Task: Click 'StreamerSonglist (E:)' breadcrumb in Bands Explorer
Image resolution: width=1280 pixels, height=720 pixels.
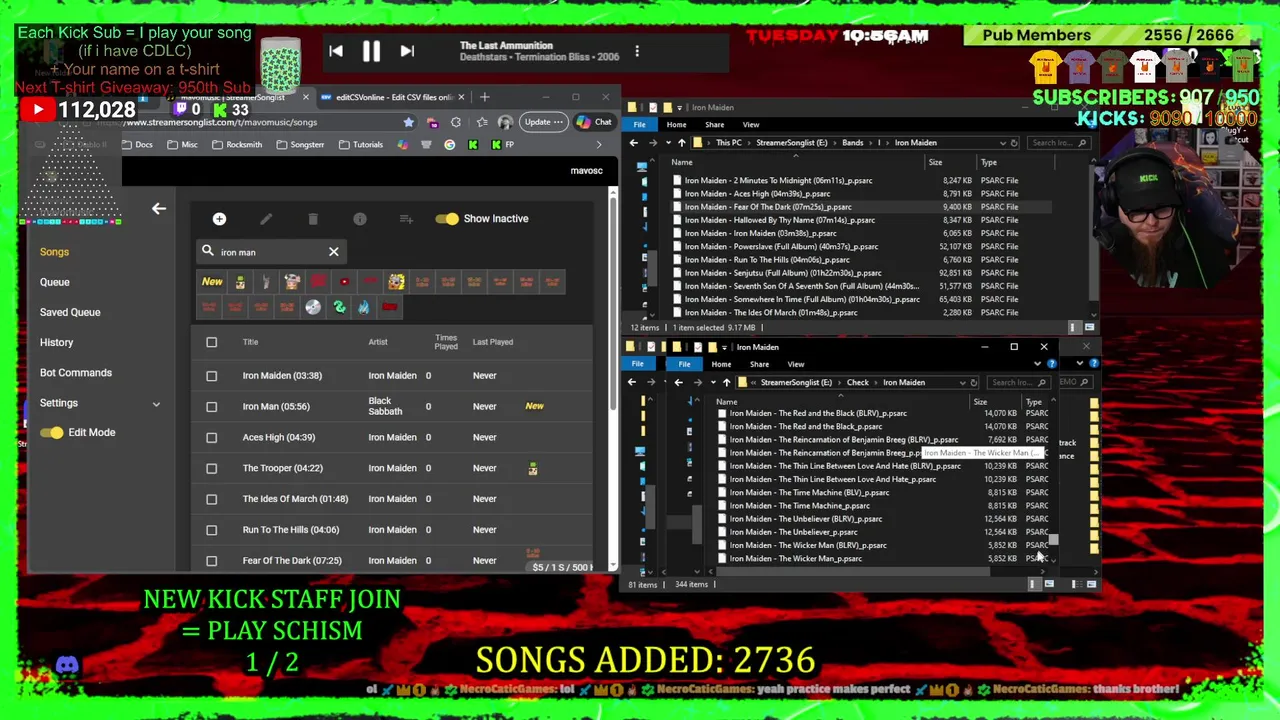Action: 792,143
